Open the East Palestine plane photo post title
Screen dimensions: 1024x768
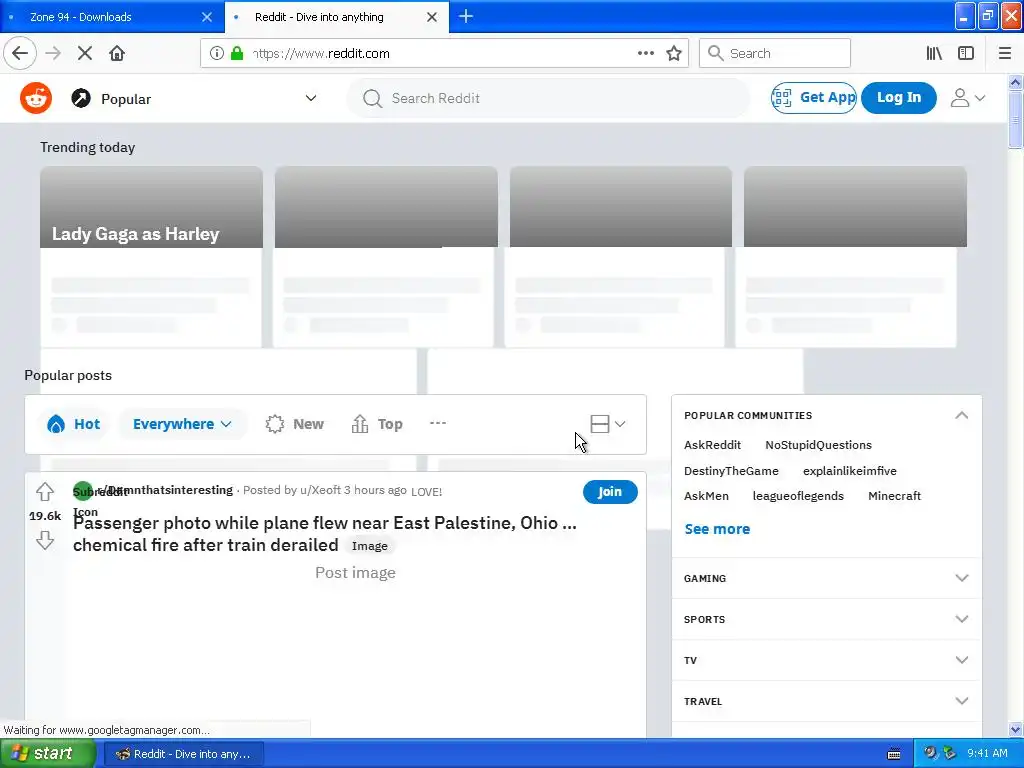[325, 534]
